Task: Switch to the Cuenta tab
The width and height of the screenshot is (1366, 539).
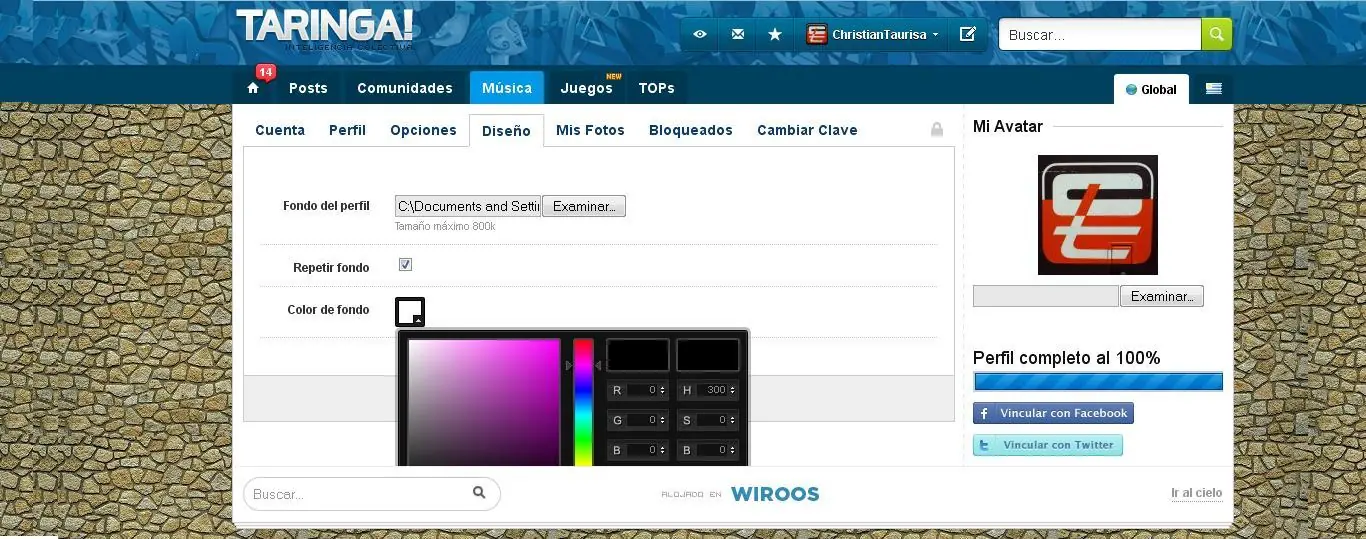Action: [280, 130]
